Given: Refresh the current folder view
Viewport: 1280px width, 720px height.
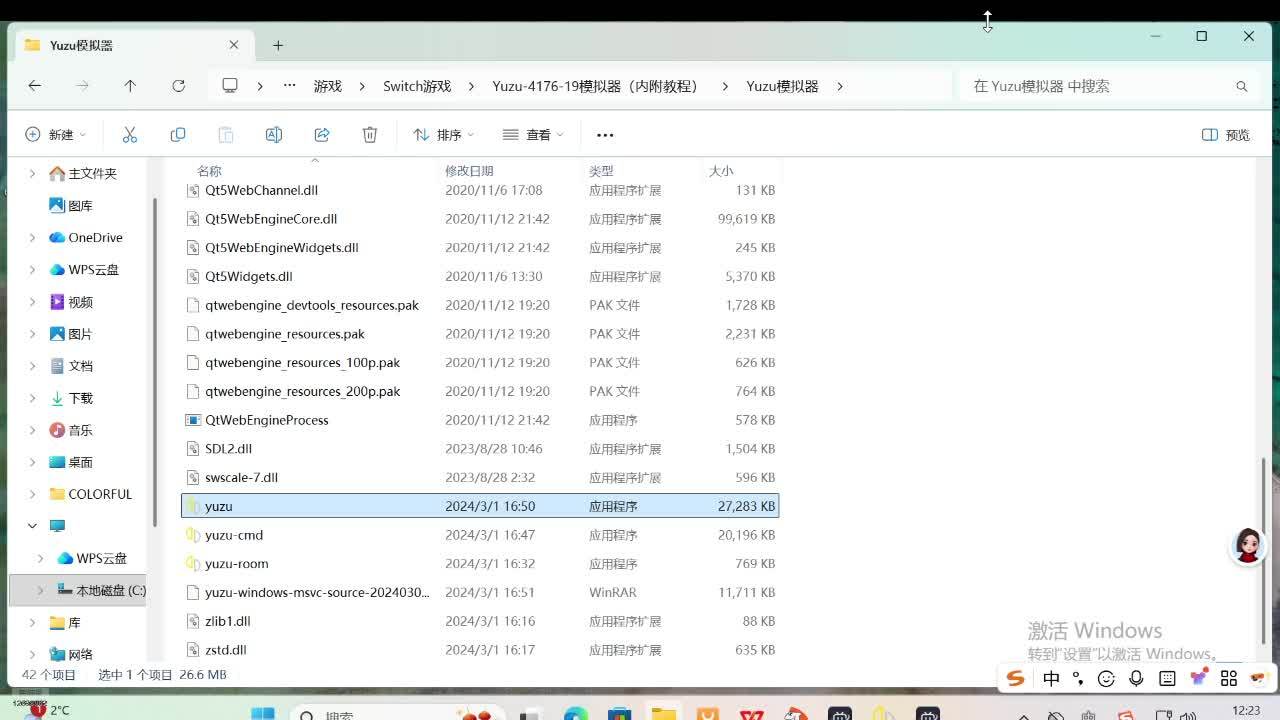Looking at the screenshot, I should [x=178, y=86].
